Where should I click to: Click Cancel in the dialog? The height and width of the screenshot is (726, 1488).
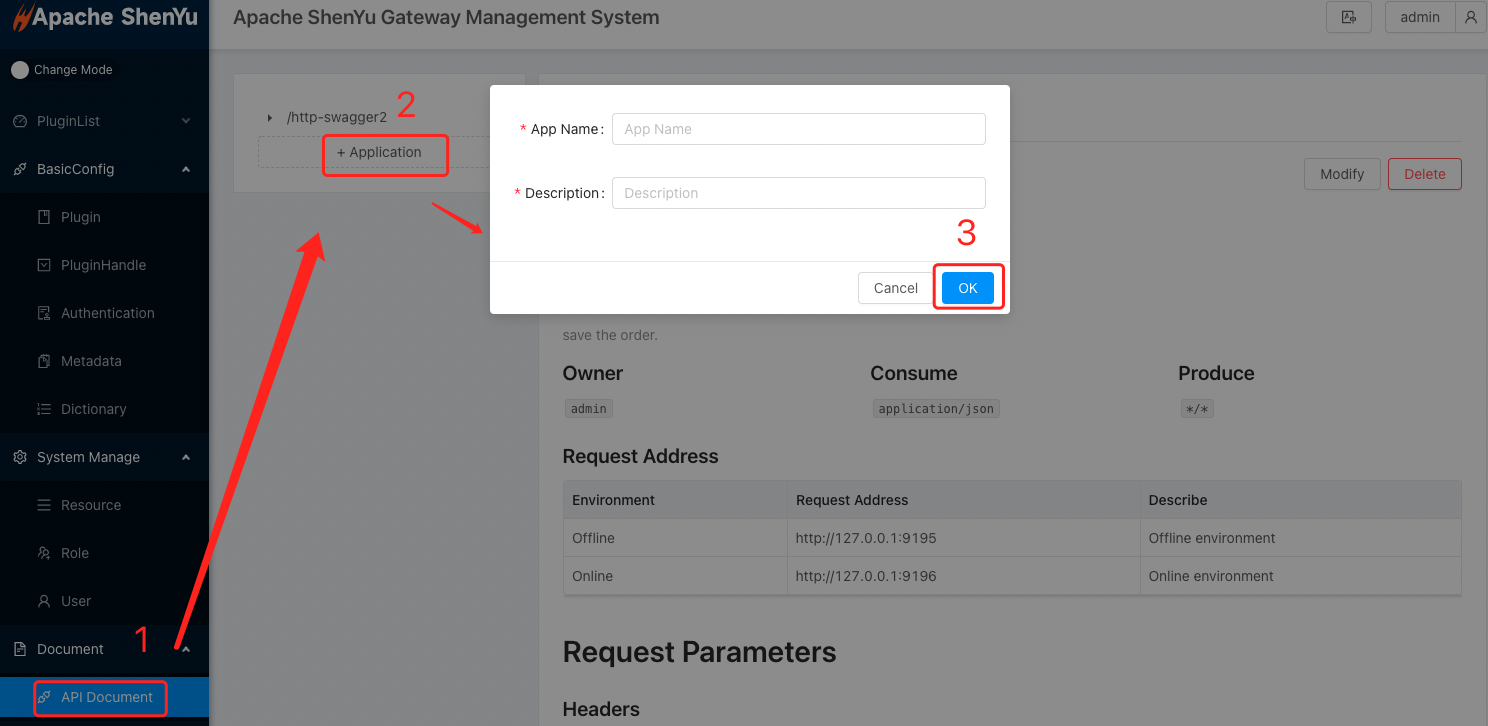[x=895, y=288]
